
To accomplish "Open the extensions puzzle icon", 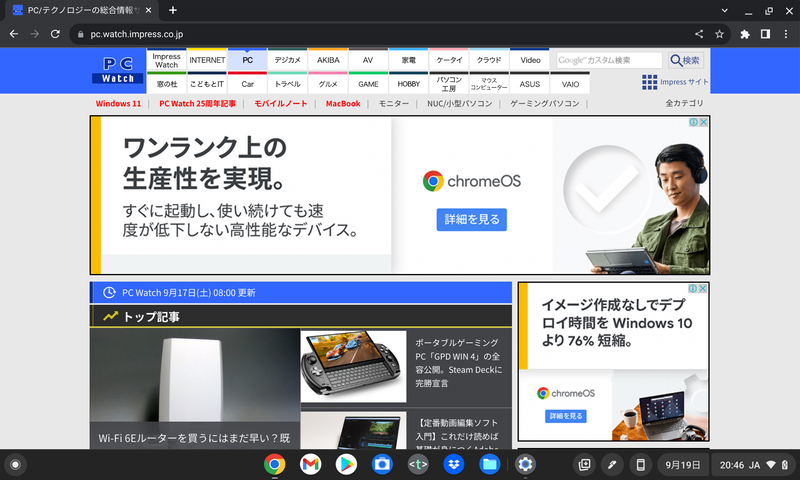I will (x=745, y=34).
